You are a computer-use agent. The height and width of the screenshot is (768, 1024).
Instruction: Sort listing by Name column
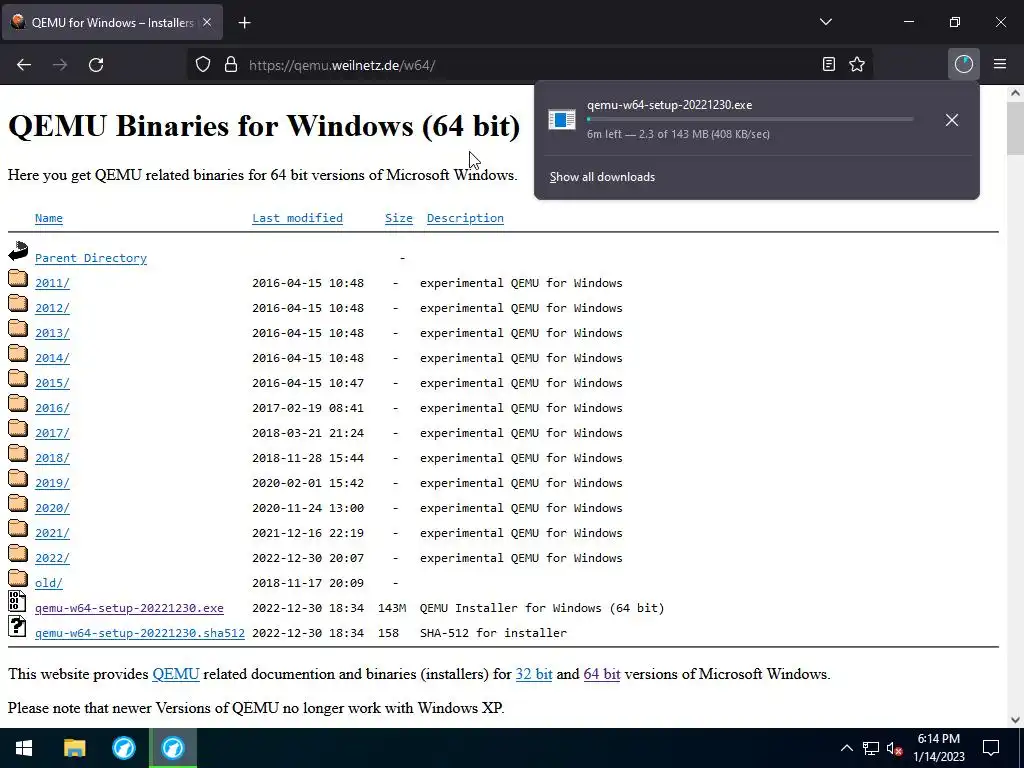[49, 218]
